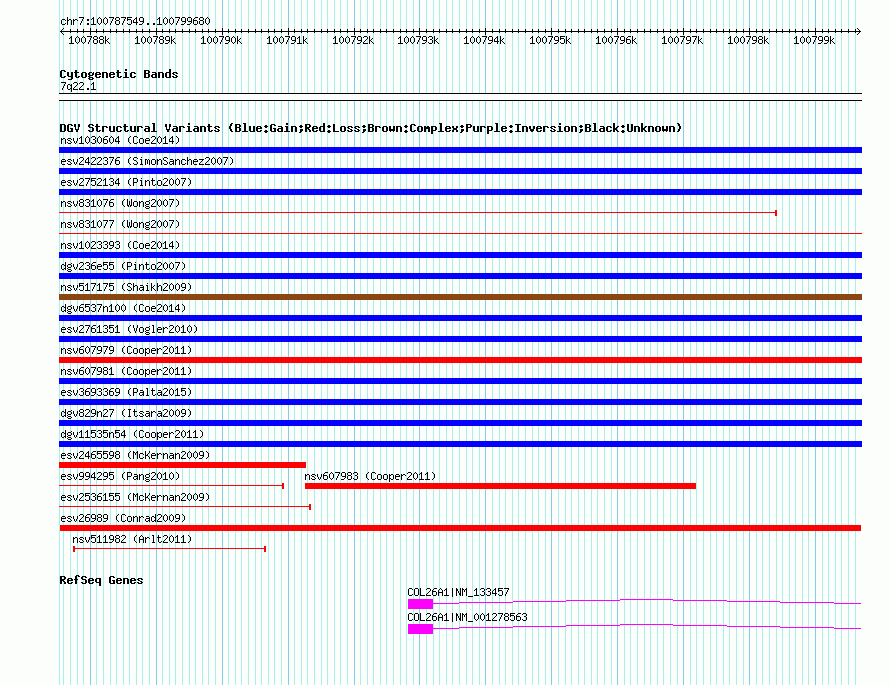The width and height of the screenshot is (890, 685).
Task: Click the esv2536155 (McKernan2009) label
Action: click(x=135, y=497)
